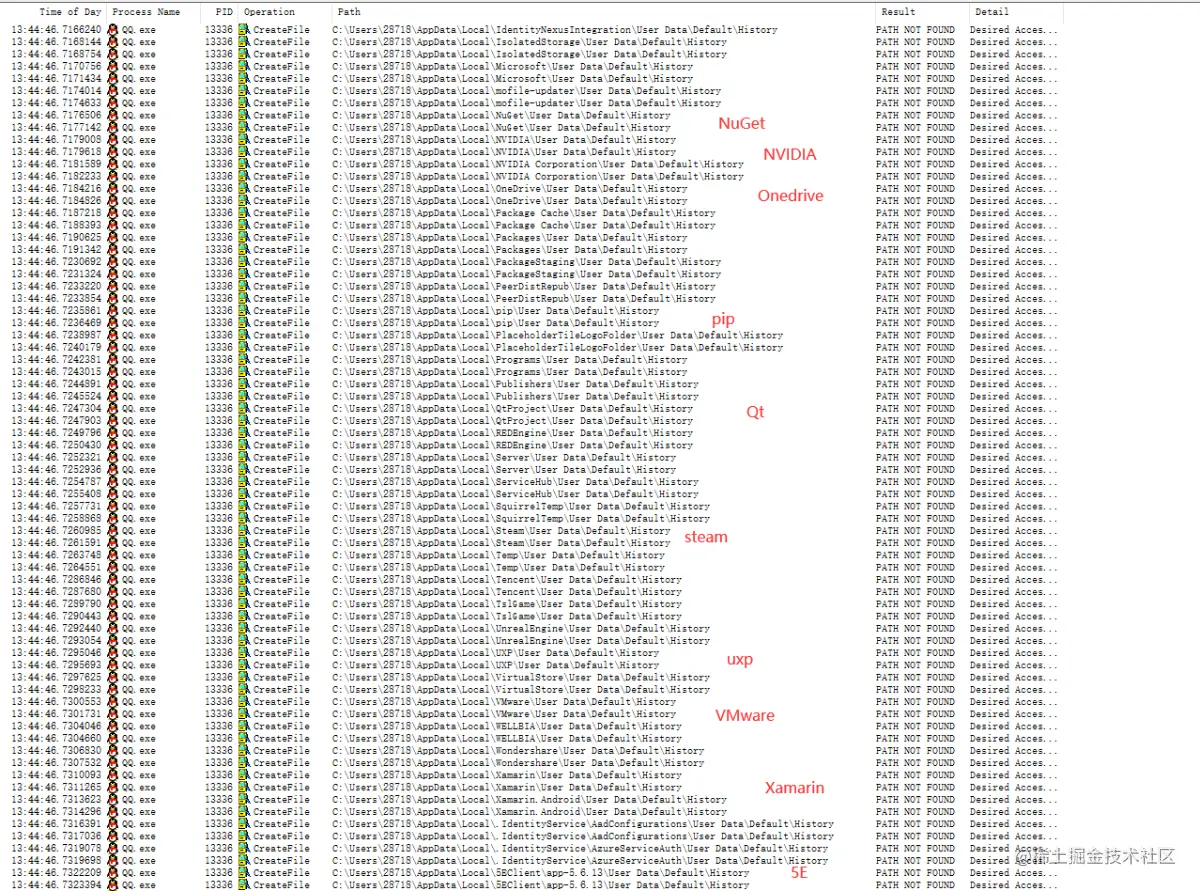Click the QQ penguin icon in row 13:44:46.7184216

(113, 189)
